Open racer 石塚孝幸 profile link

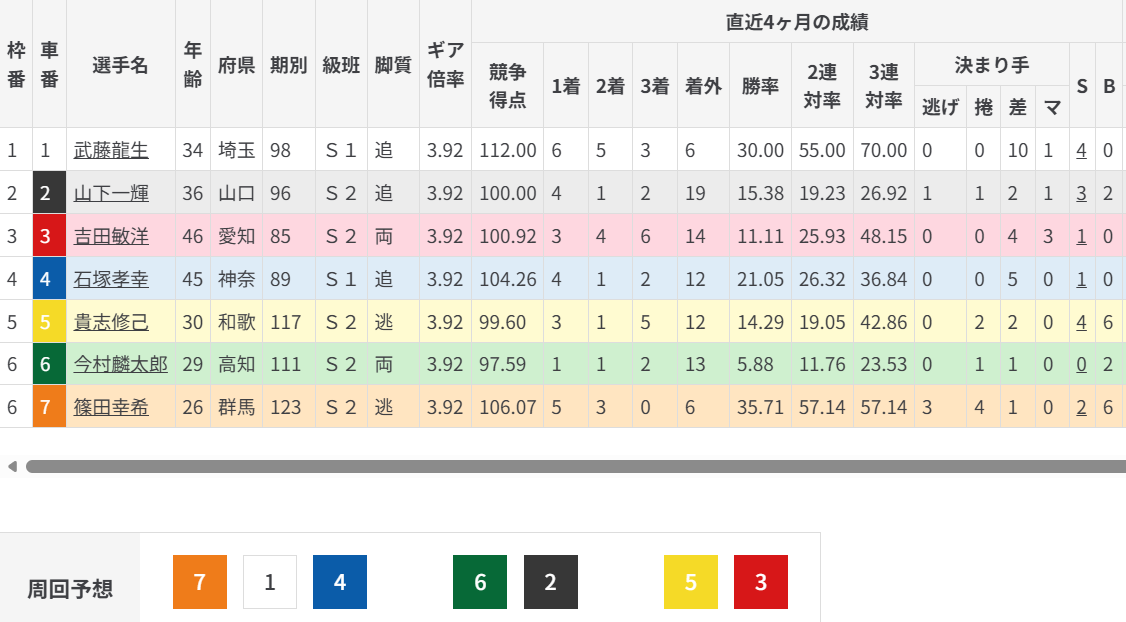(x=111, y=279)
